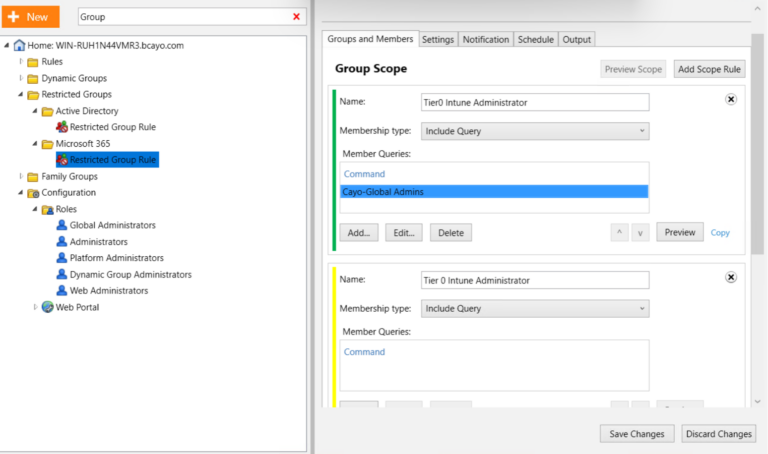Collapse the Configuration node
The width and height of the screenshot is (768, 454).
tap(21, 193)
